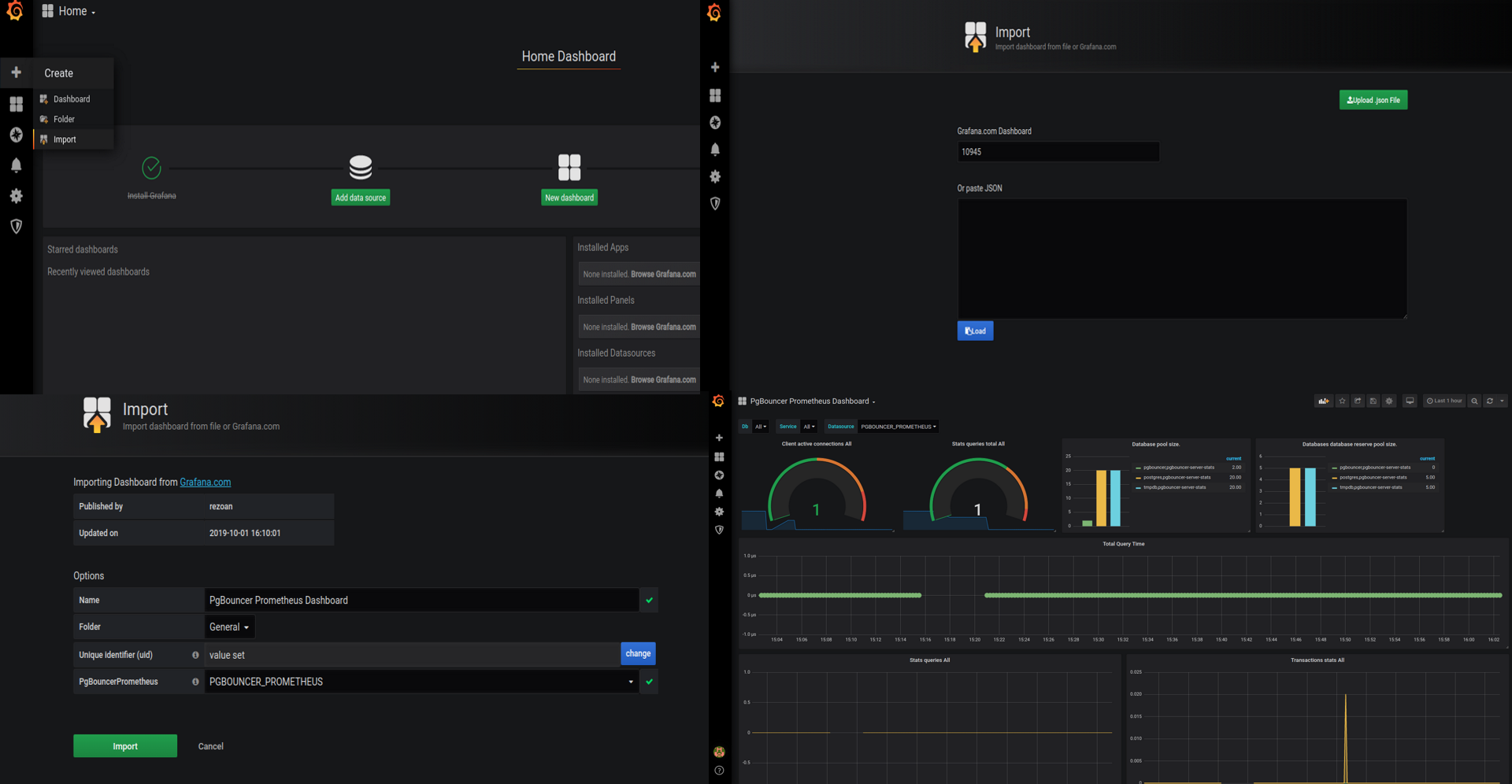This screenshot has height=784, width=1512.
Task: Click the Share dashboard icon
Action: point(1358,401)
